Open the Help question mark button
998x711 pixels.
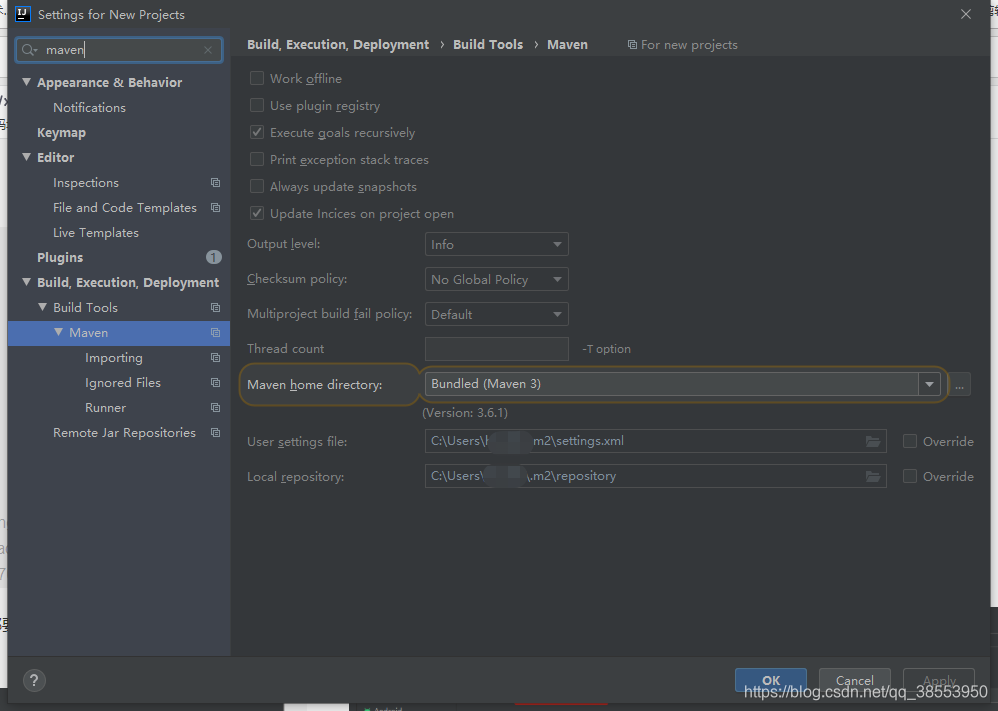[x=34, y=680]
